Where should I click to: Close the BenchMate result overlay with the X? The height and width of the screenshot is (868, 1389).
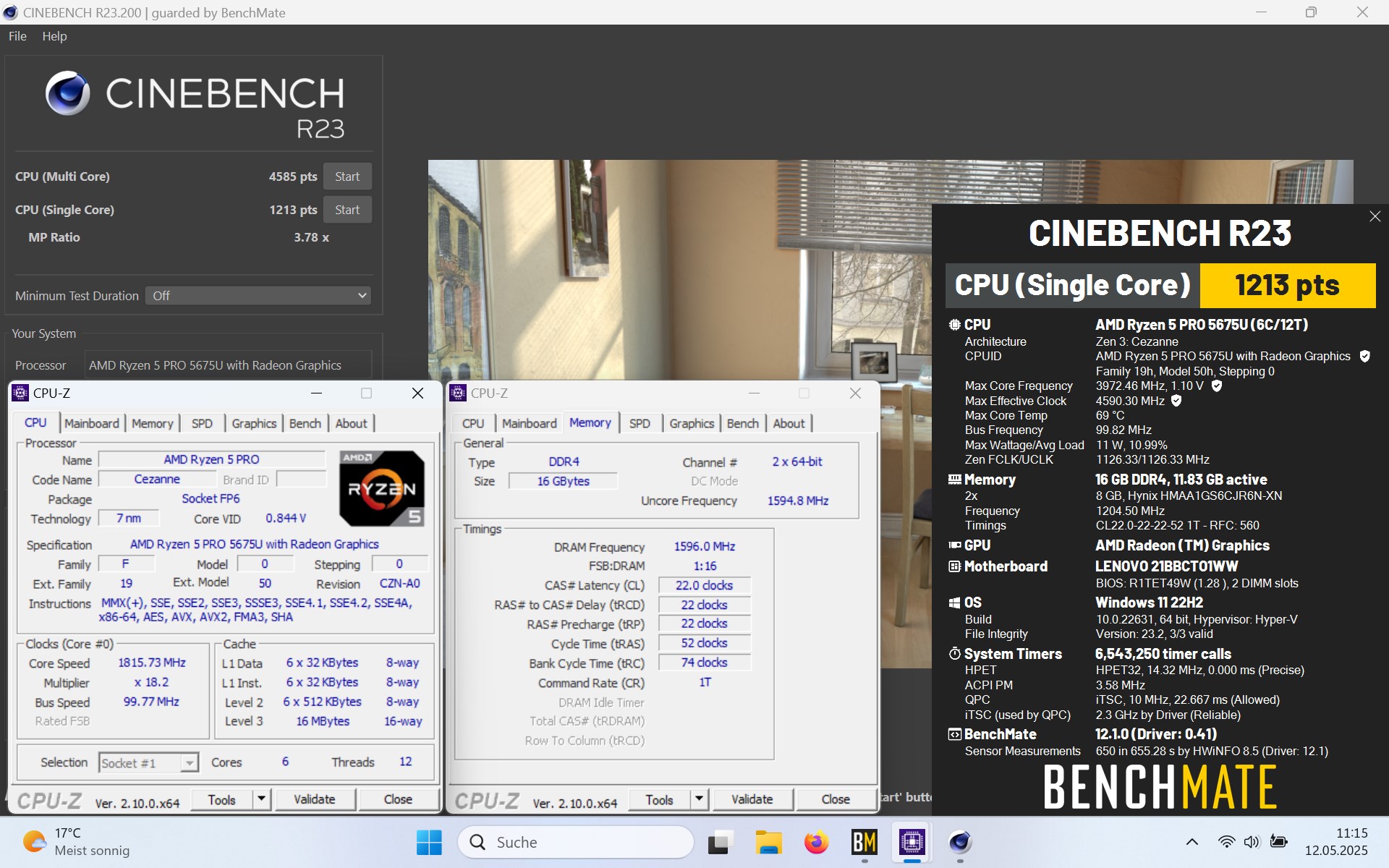pyautogui.click(x=1375, y=216)
